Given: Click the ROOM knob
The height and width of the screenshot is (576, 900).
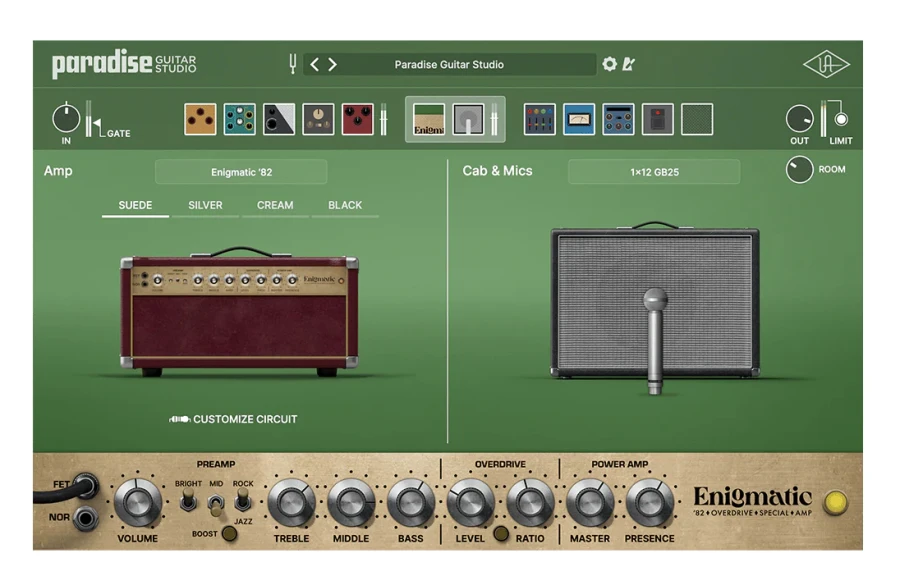Looking at the screenshot, I should click(799, 169).
